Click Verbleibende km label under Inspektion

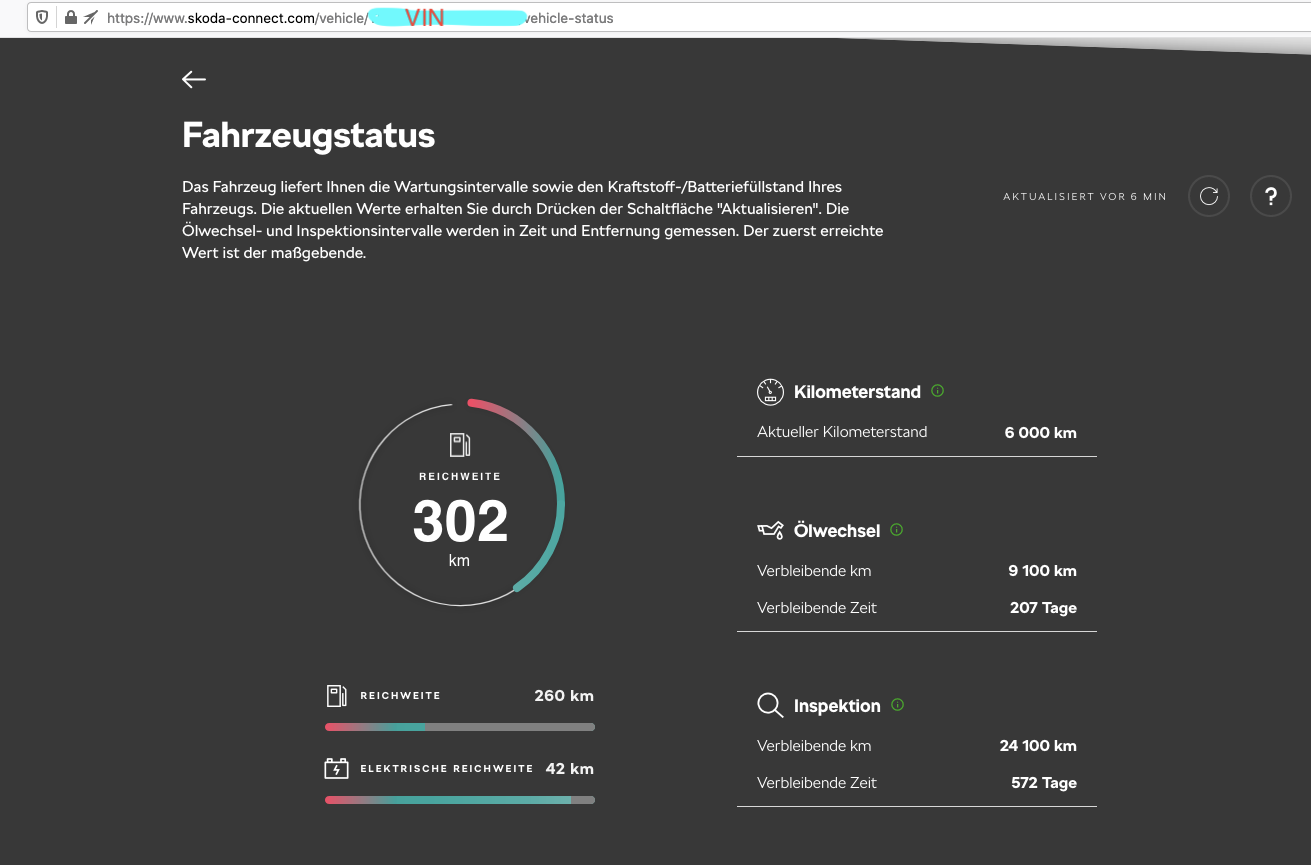(x=814, y=746)
